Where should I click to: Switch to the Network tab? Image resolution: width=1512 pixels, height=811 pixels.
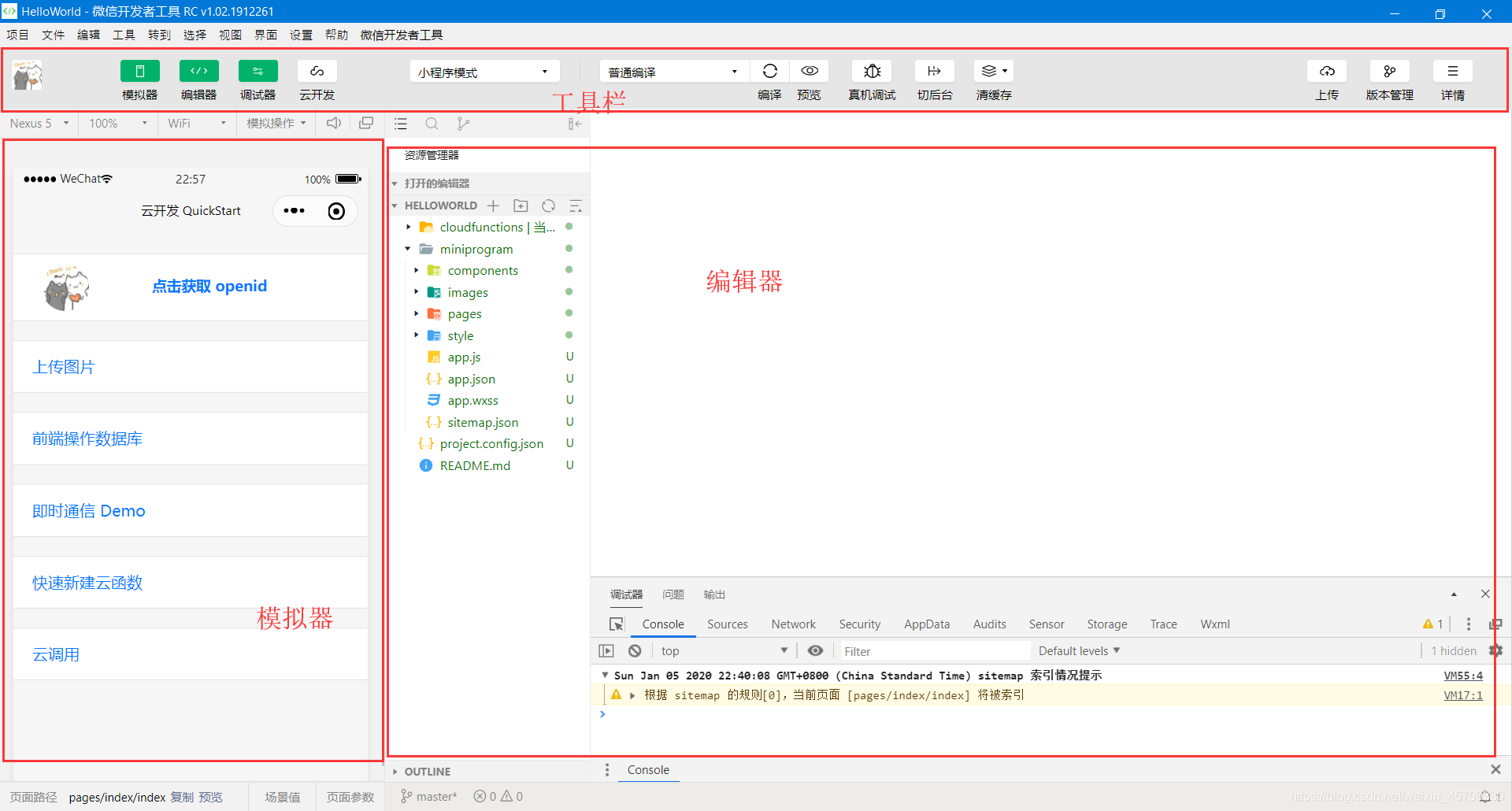(793, 624)
